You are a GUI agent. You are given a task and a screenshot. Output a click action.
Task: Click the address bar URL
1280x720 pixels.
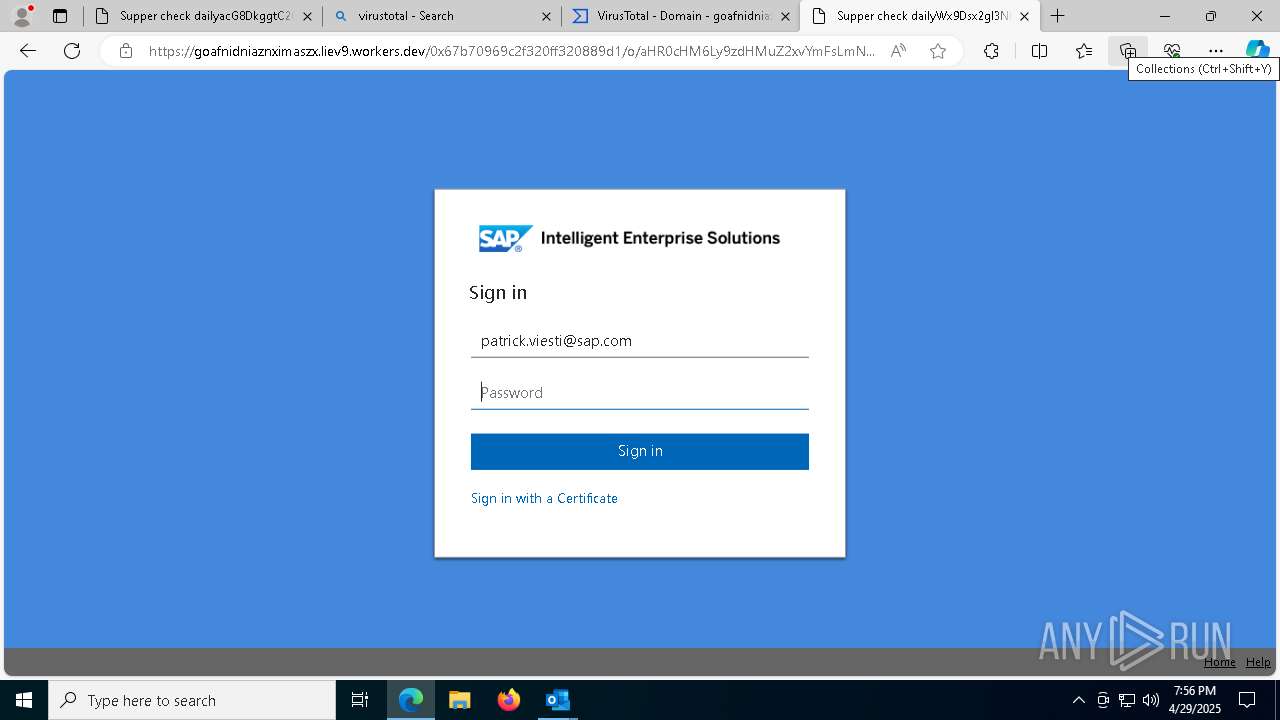(512, 51)
